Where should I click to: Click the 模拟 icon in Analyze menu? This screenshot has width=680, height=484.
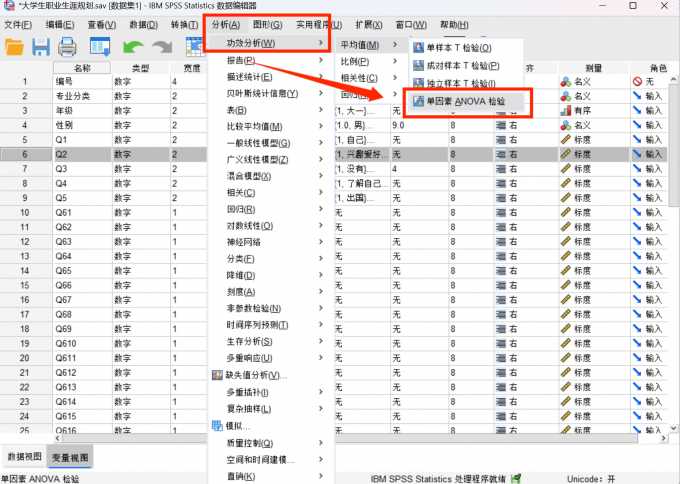tap(217, 426)
